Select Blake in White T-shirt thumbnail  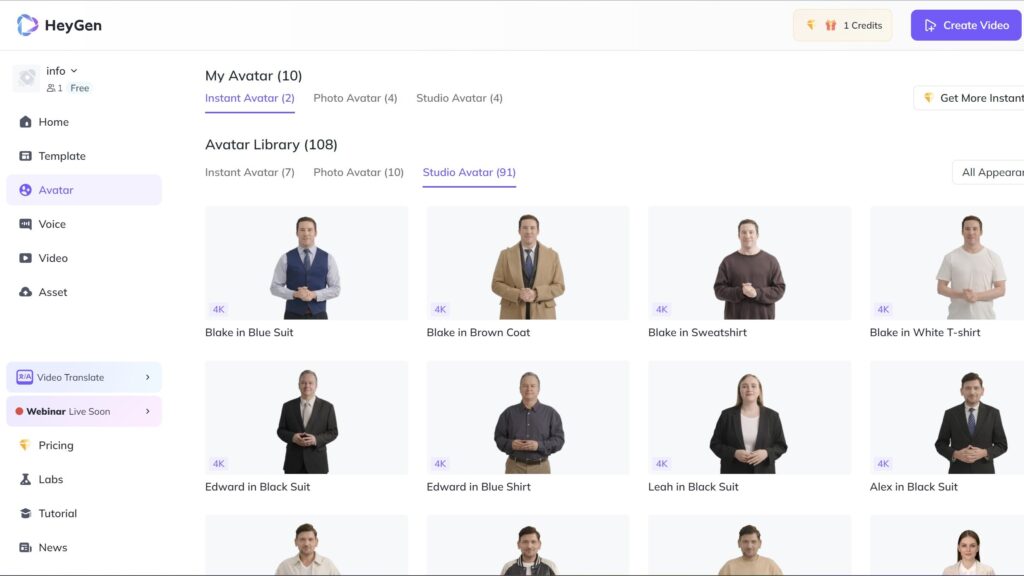click(947, 263)
